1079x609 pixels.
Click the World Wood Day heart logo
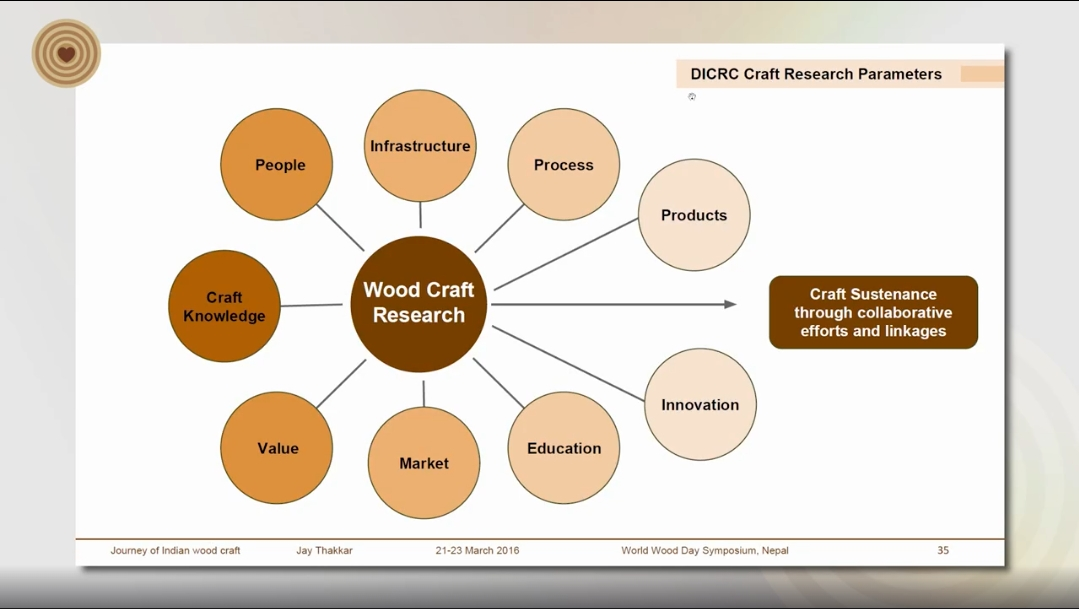pyautogui.click(x=66, y=54)
